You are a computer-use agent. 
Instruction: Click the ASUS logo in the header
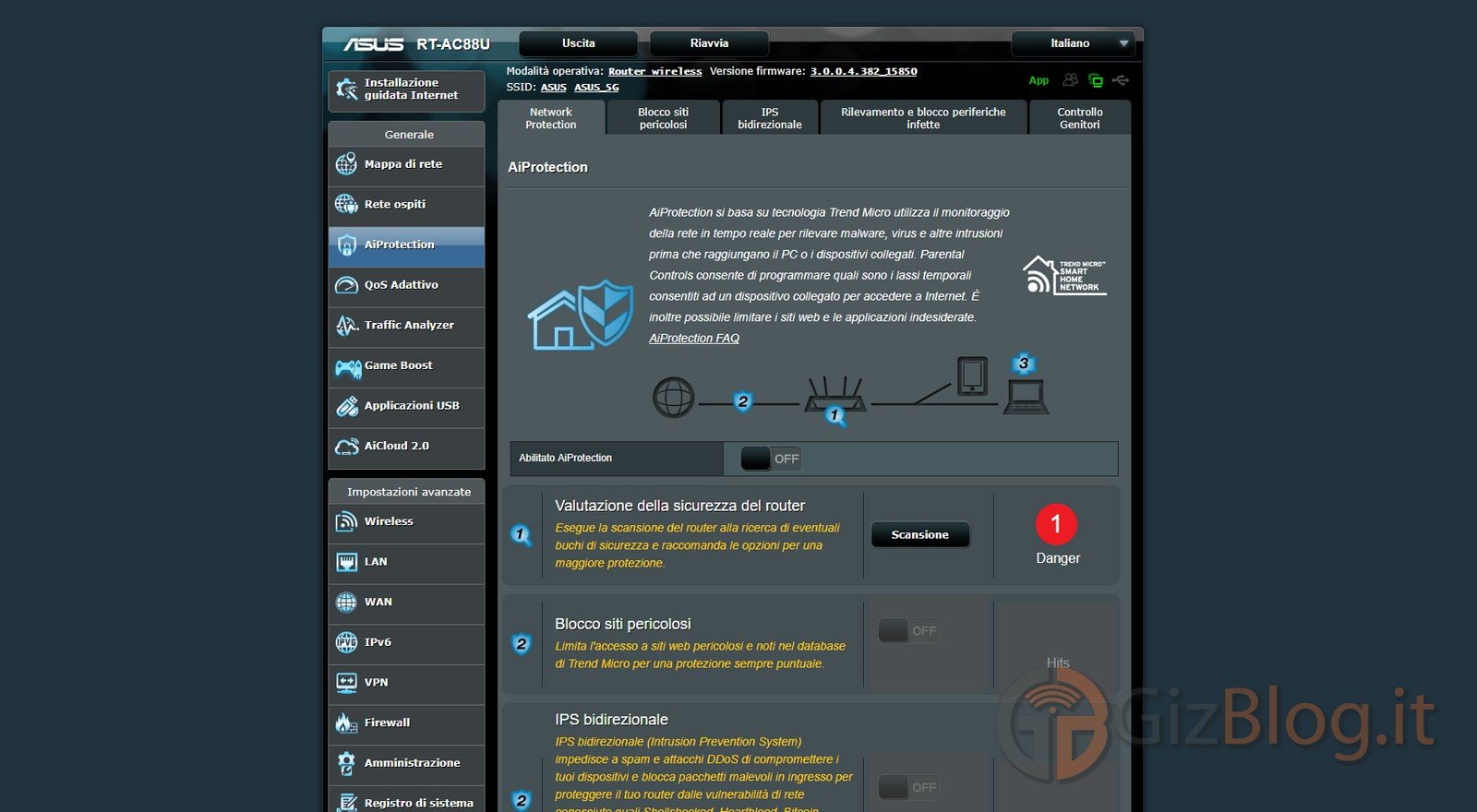pos(374,44)
